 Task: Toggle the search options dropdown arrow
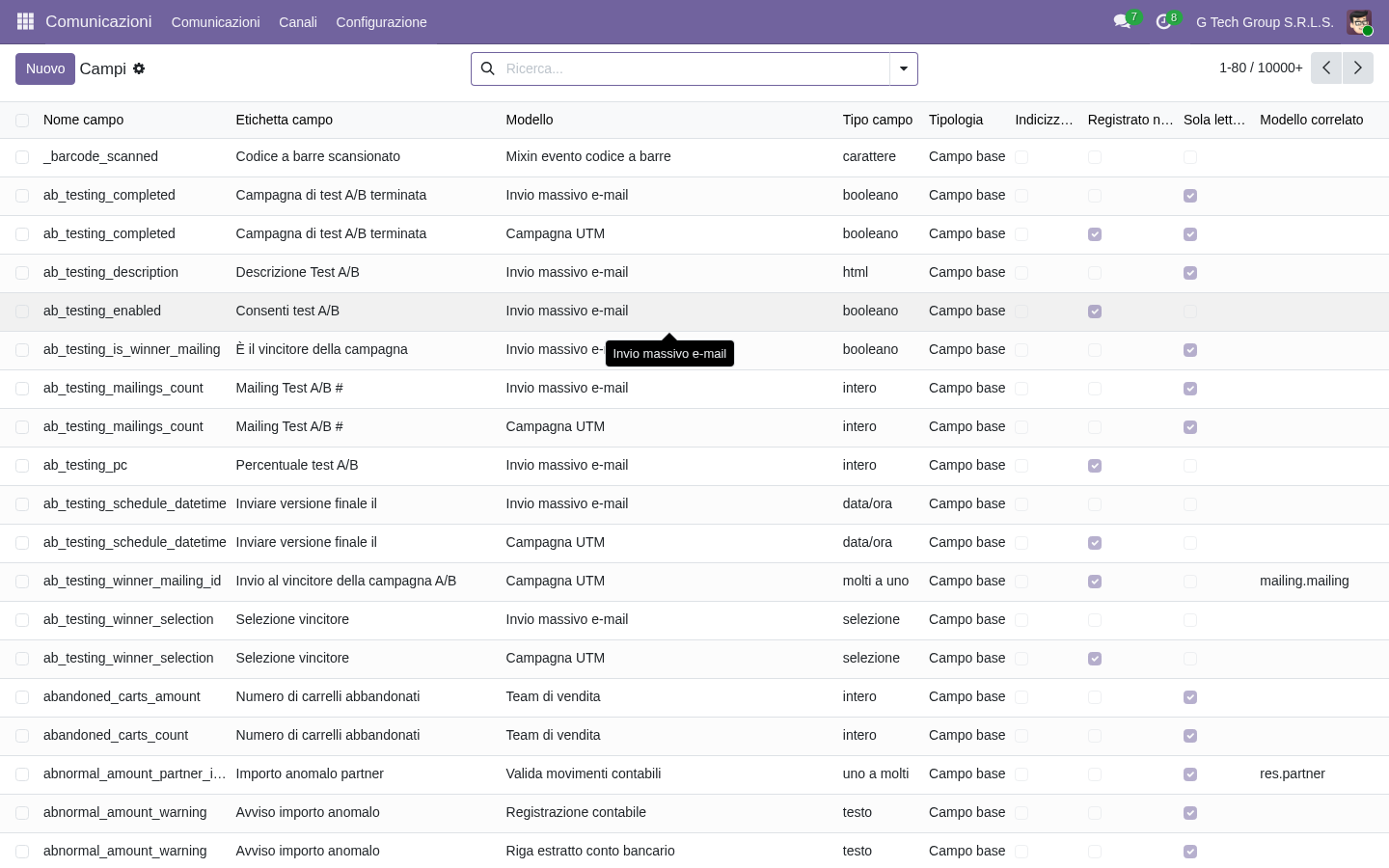coord(904,68)
